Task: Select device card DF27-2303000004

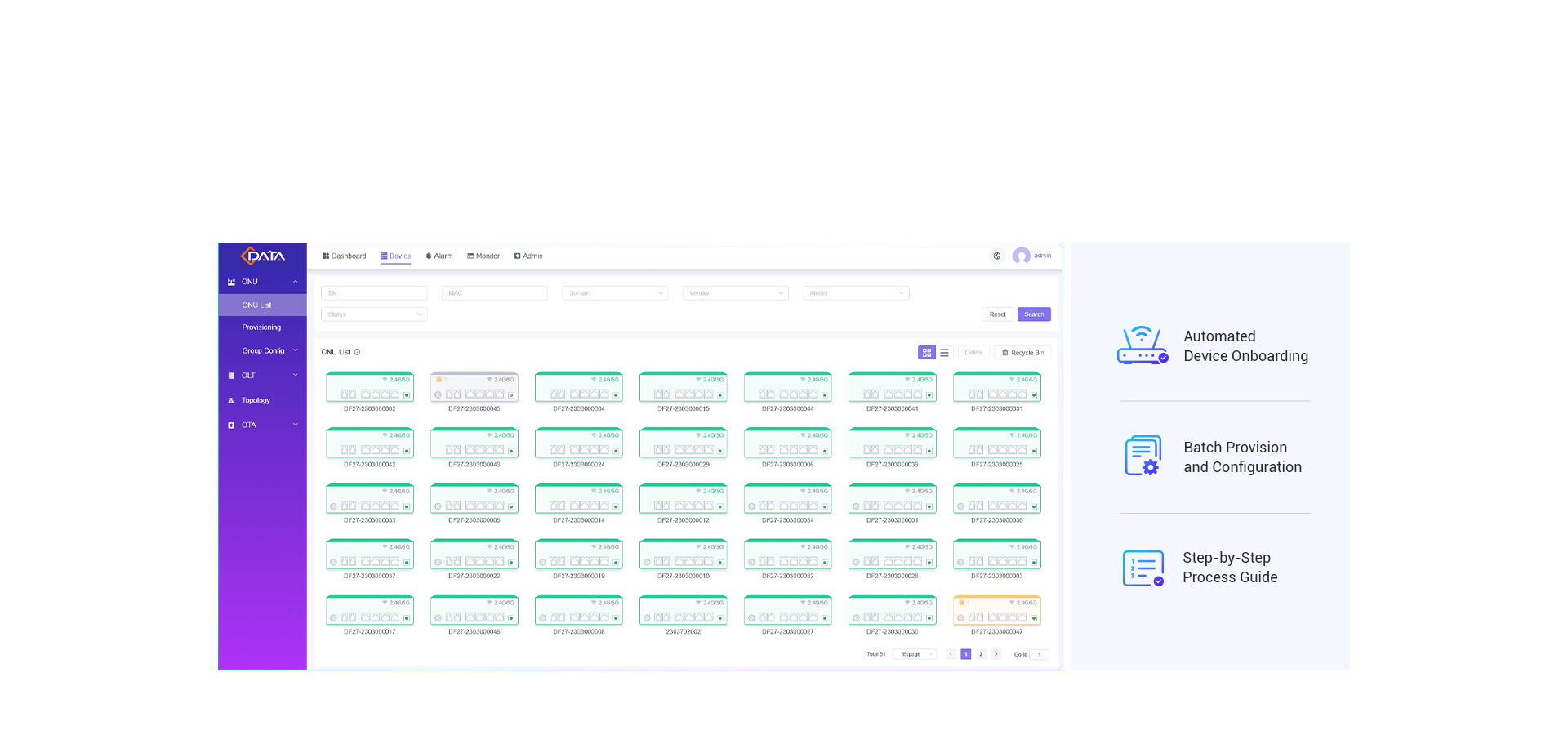Action: pyautogui.click(x=579, y=387)
